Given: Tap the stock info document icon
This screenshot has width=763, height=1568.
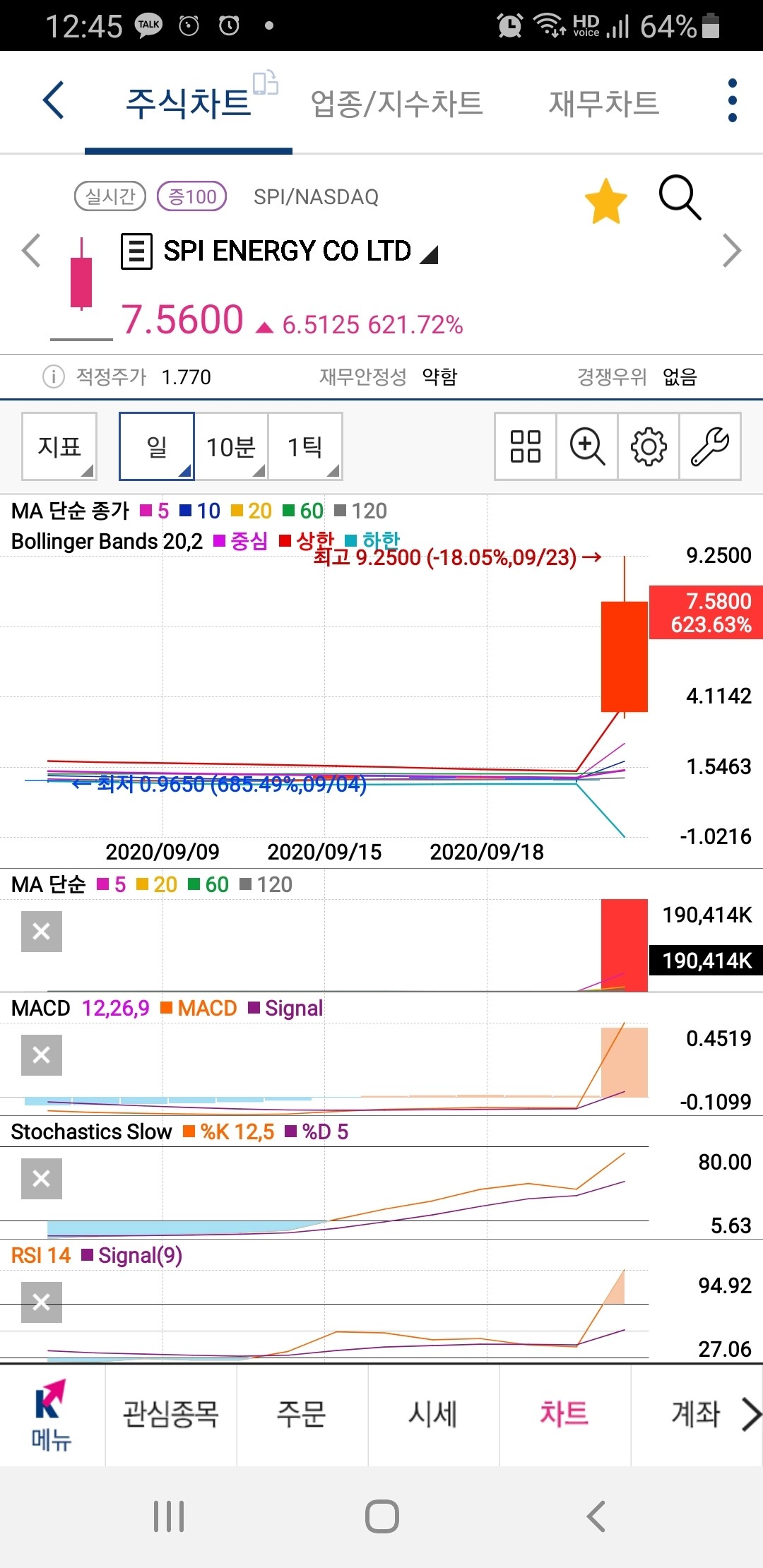Looking at the screenshot, I should point(136,251).
